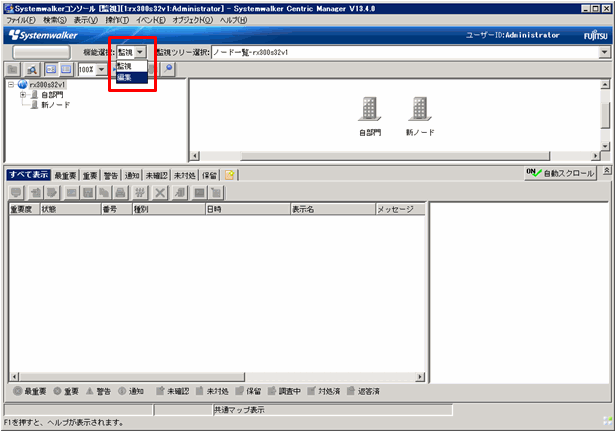Switch to the すべて表示 tab

coord(29,175)
